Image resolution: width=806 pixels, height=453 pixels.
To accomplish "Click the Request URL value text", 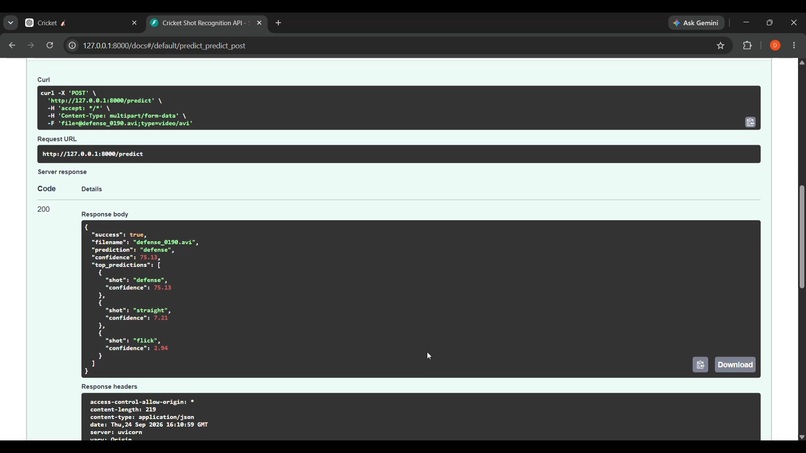I will point(93,154).
